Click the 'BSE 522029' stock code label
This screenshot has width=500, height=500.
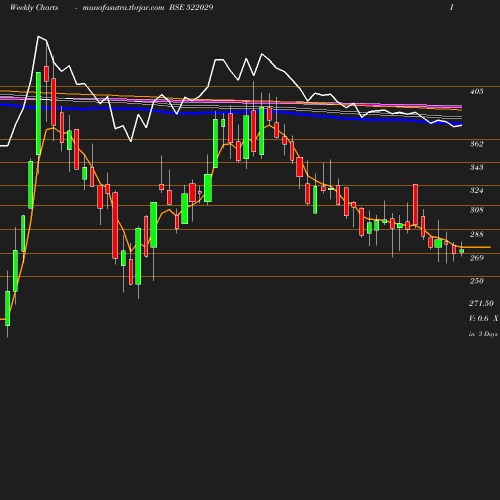click(191, 7)
